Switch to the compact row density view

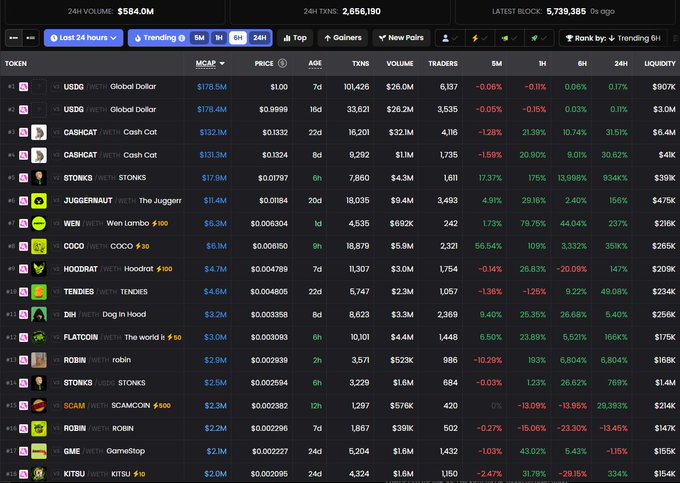(x=13, y=38)
